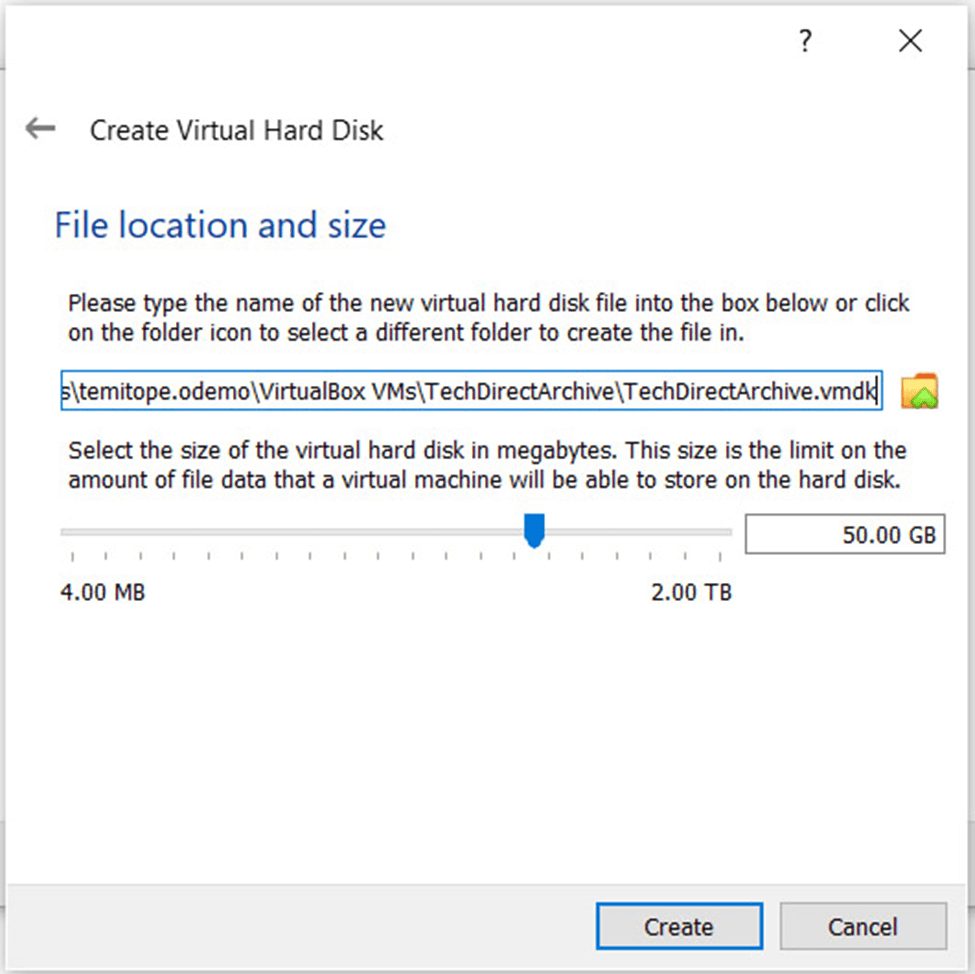The height and width of the screenshot is (974, 975).
Task: Open help with the question mark icon
Action: pos(805,41)
